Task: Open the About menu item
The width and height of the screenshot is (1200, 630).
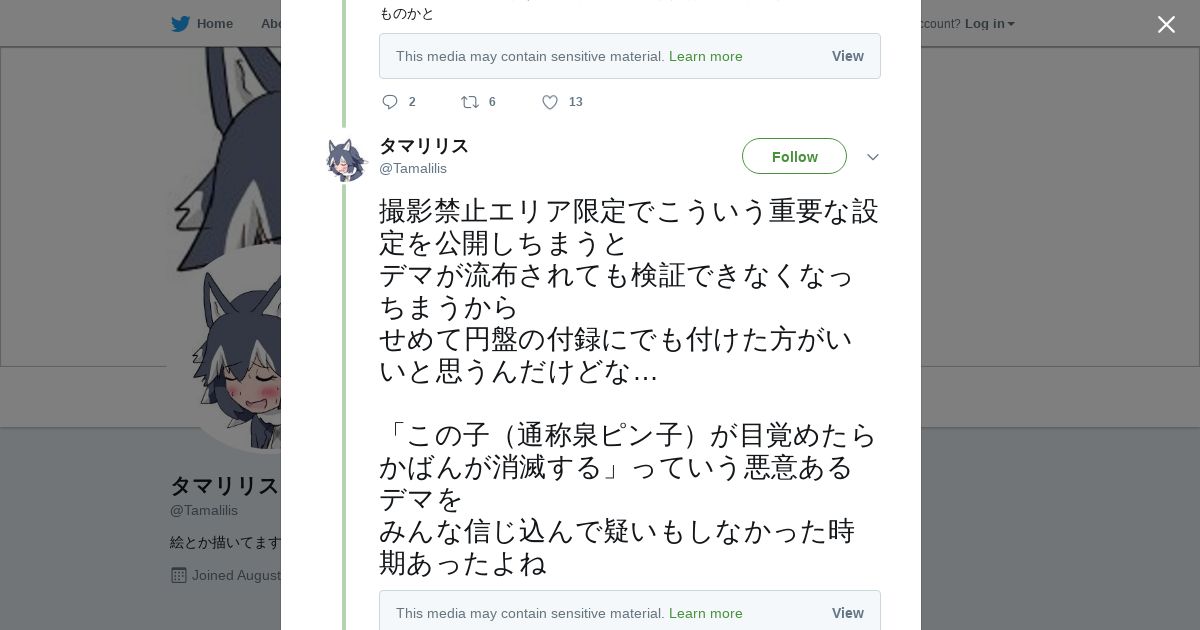Action: (x=270, y=24)
